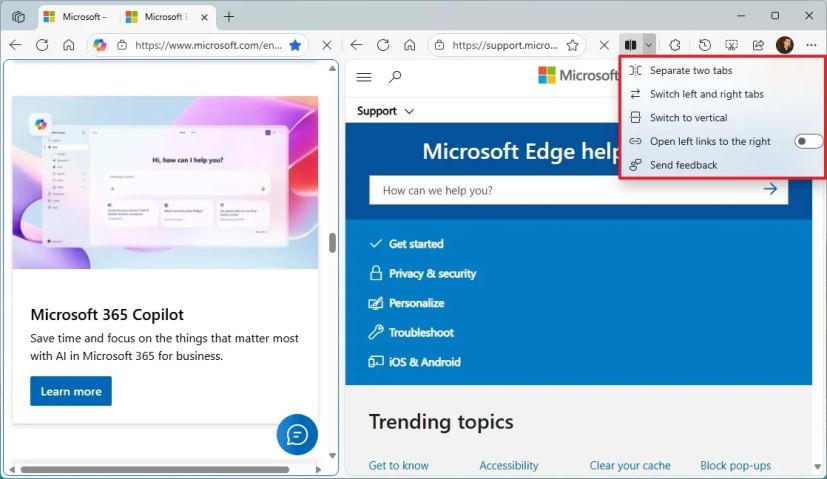
Task: Show site info lock for support.microsoft page
Action: pos(439,45)
